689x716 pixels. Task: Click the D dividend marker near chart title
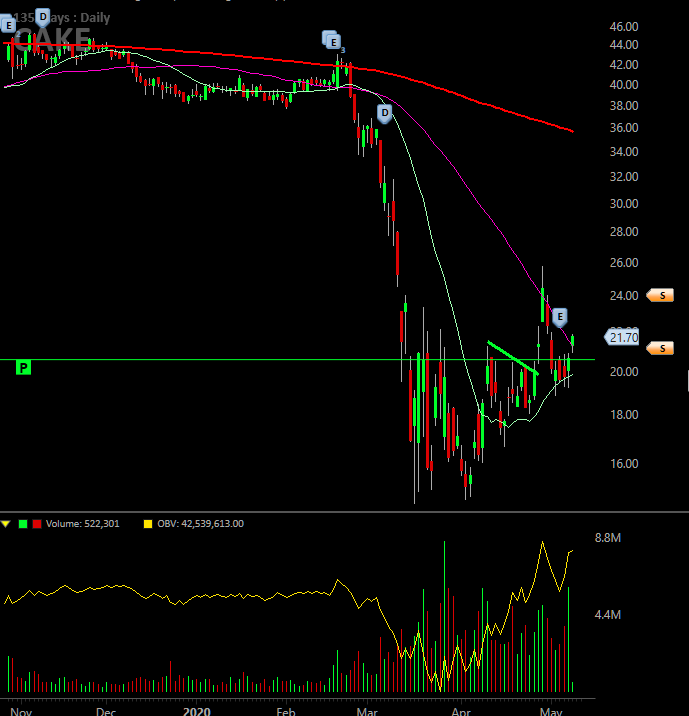(43, 17)
